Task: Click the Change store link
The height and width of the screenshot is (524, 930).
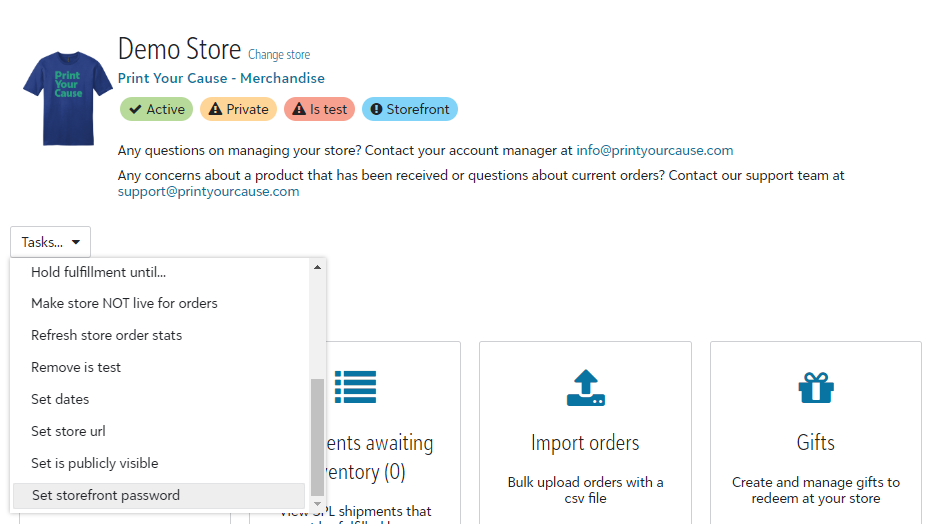Action: [279, 55]
